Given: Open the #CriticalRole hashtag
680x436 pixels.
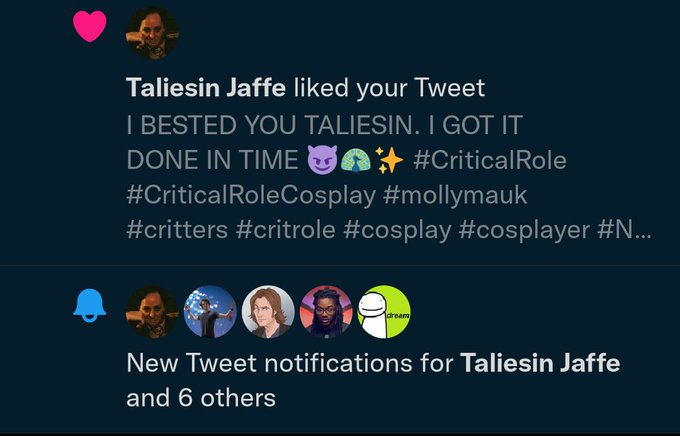Looking at the screenshot, I should (x=490, y=160).
